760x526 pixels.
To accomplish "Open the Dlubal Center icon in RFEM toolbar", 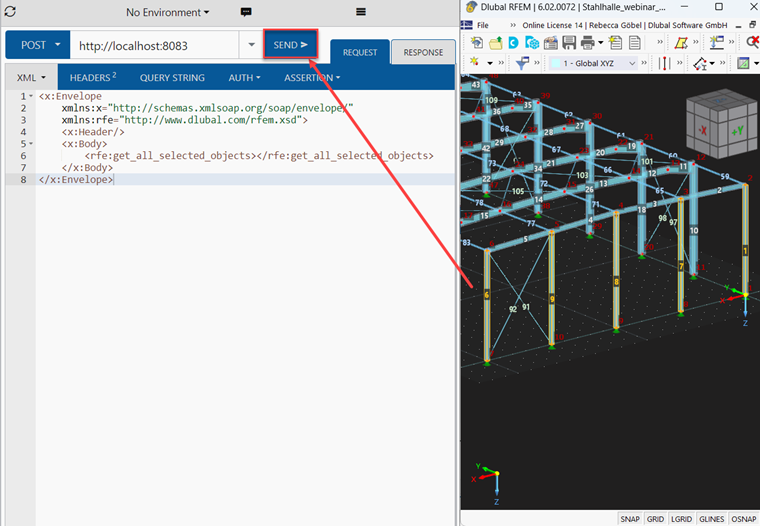I will pos(513,43).
